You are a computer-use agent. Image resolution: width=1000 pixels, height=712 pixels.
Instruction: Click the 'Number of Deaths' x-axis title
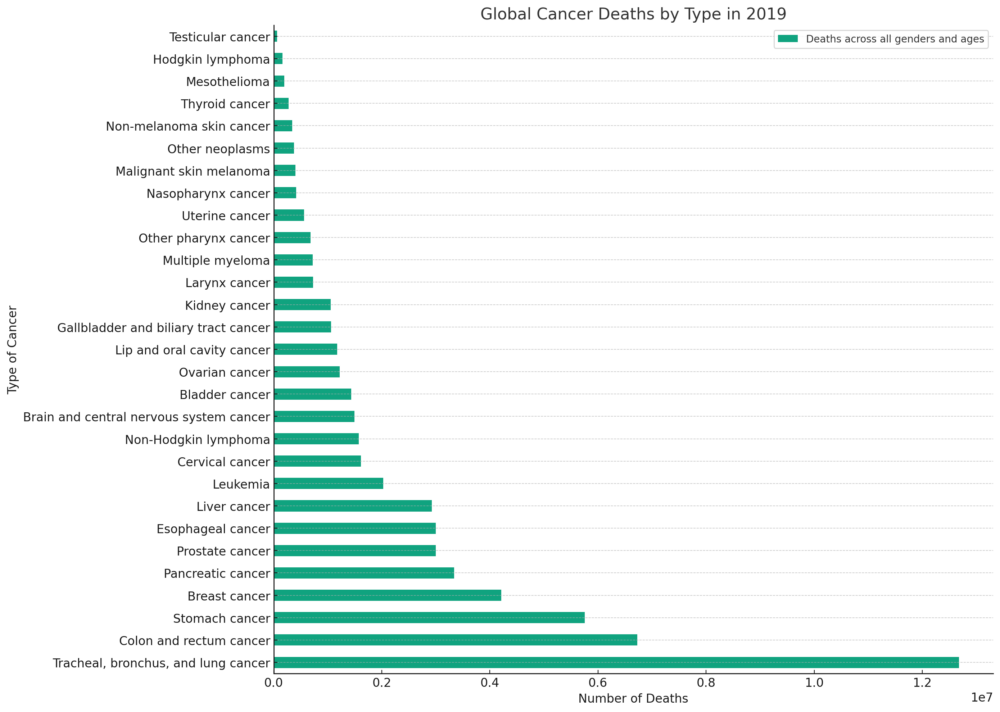click(x=633, y=699)
